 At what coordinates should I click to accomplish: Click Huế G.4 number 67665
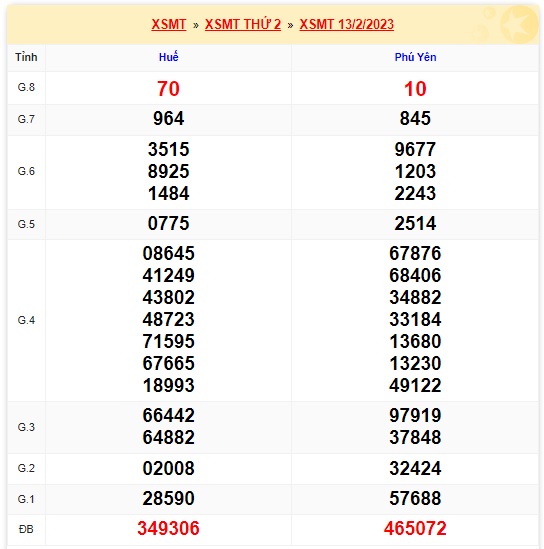click(168, 364)
